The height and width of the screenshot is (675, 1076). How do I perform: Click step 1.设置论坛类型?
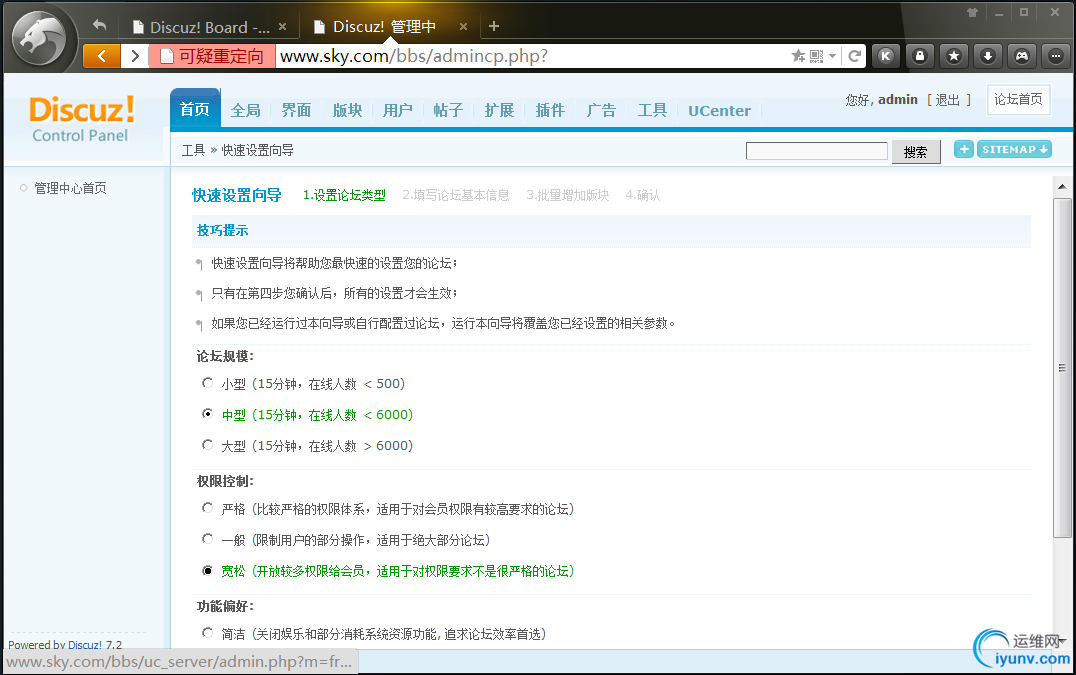[344, 195]
